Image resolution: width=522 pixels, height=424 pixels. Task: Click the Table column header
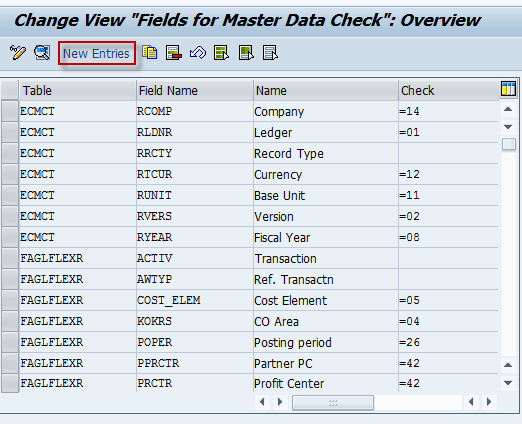(78, 90)
